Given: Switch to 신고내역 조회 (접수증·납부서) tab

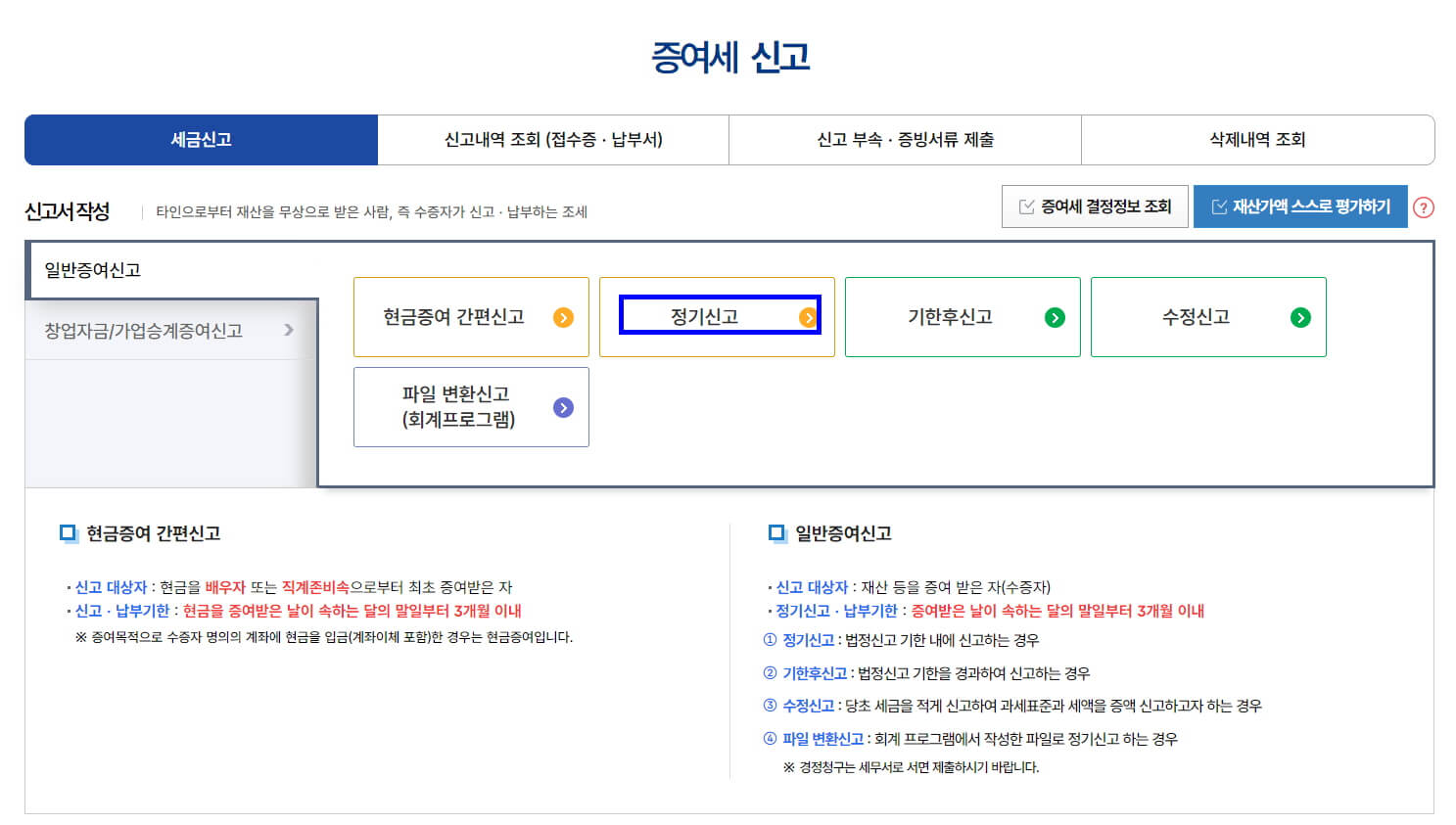Looking at the screenshot, I should pyautogui.click(x=553, y=140).
